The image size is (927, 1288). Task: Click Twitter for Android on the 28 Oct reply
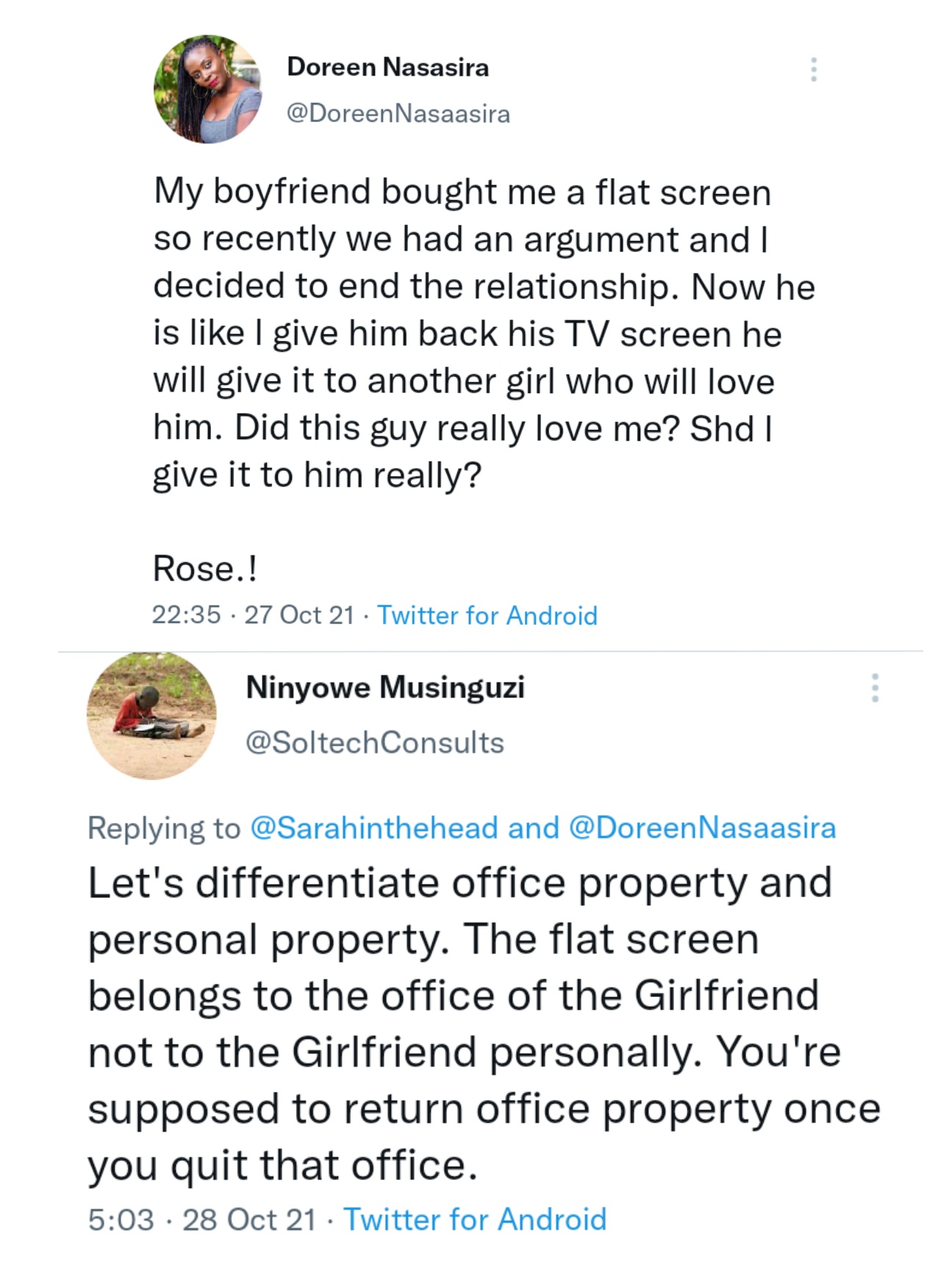(475, 1220)
